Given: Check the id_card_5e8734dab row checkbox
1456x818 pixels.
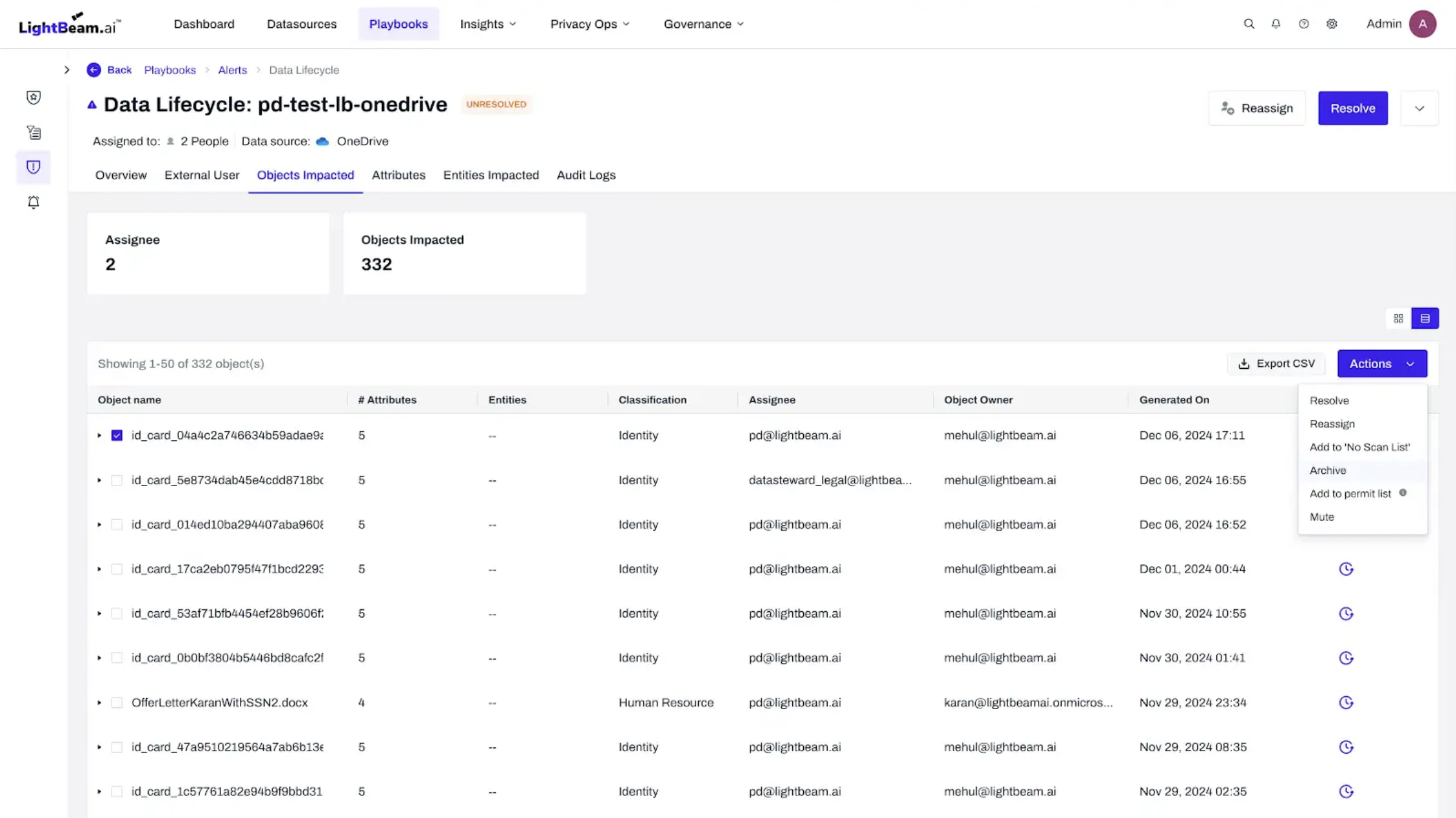Looking at the screenshot, I should coord(117,480).
